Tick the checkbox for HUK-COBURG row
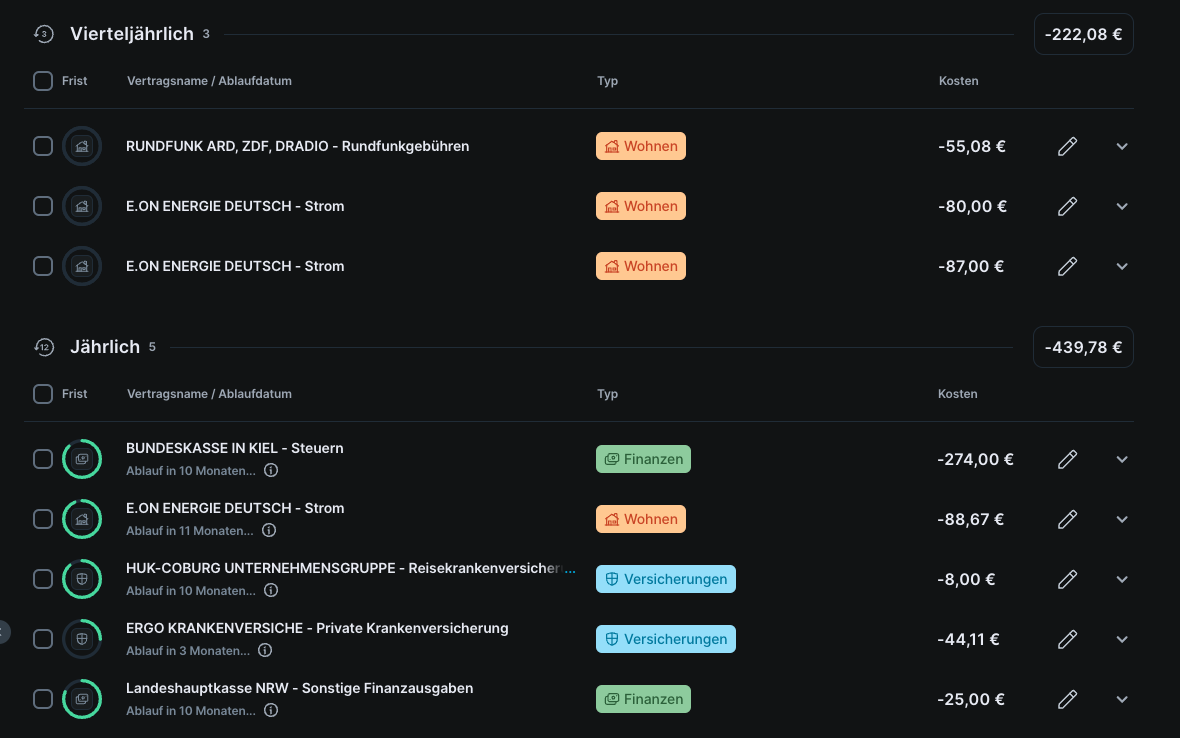This screenshot has width=1180, height=738. 43,579
